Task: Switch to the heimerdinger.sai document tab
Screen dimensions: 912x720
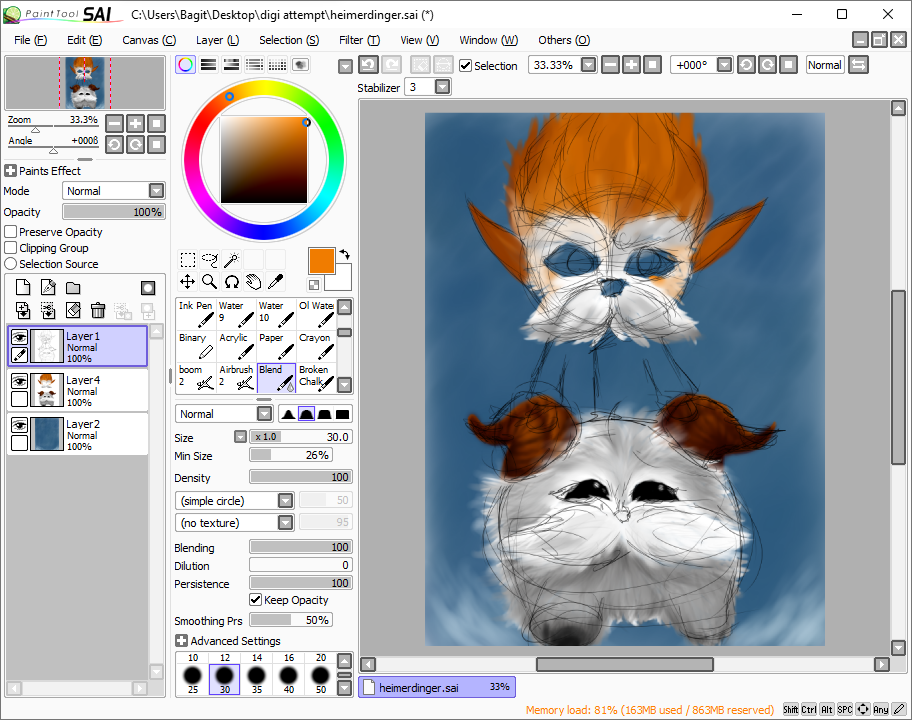Action: tap(437, 687)
